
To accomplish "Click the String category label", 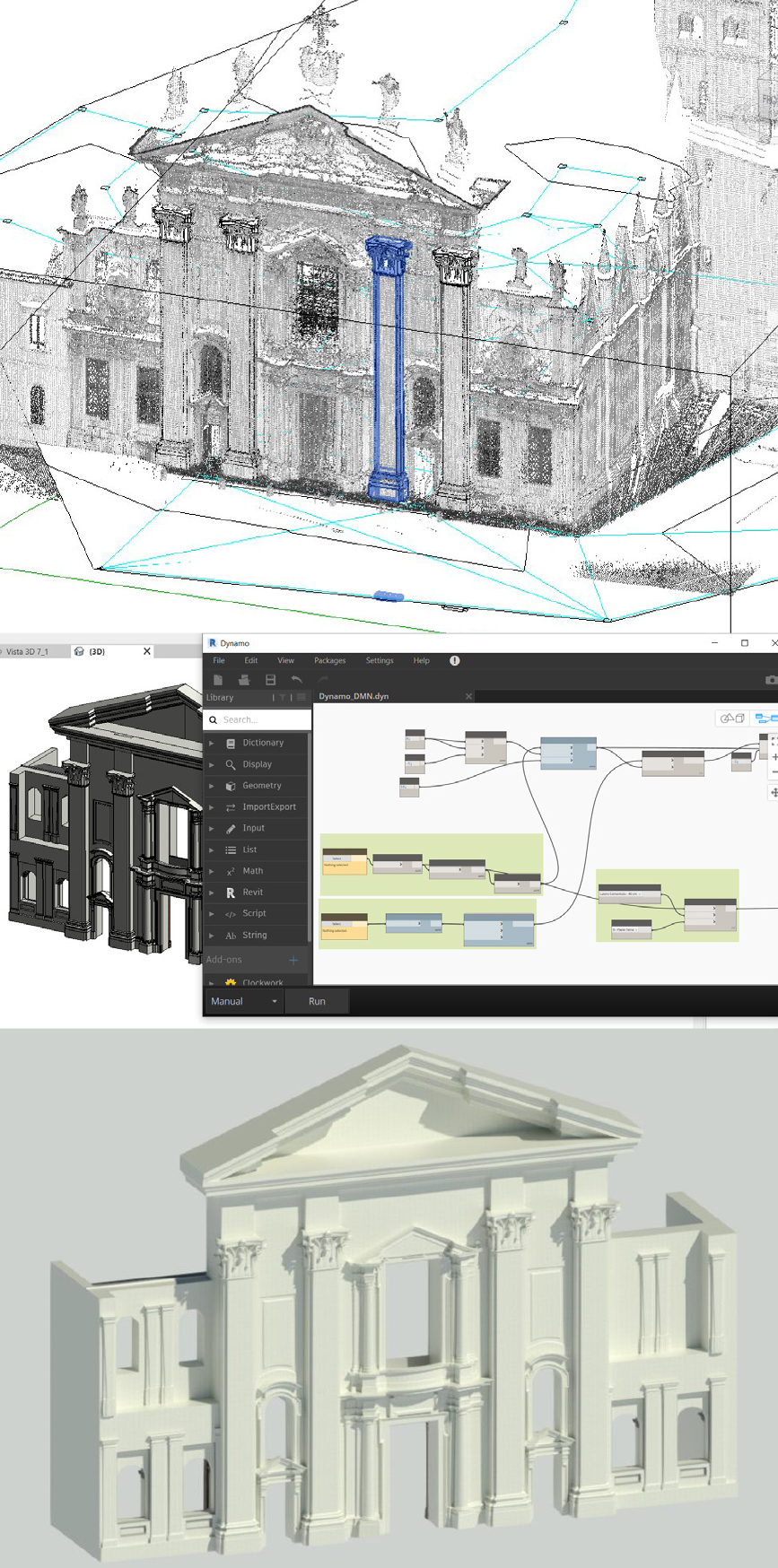I will pos(254,935).
